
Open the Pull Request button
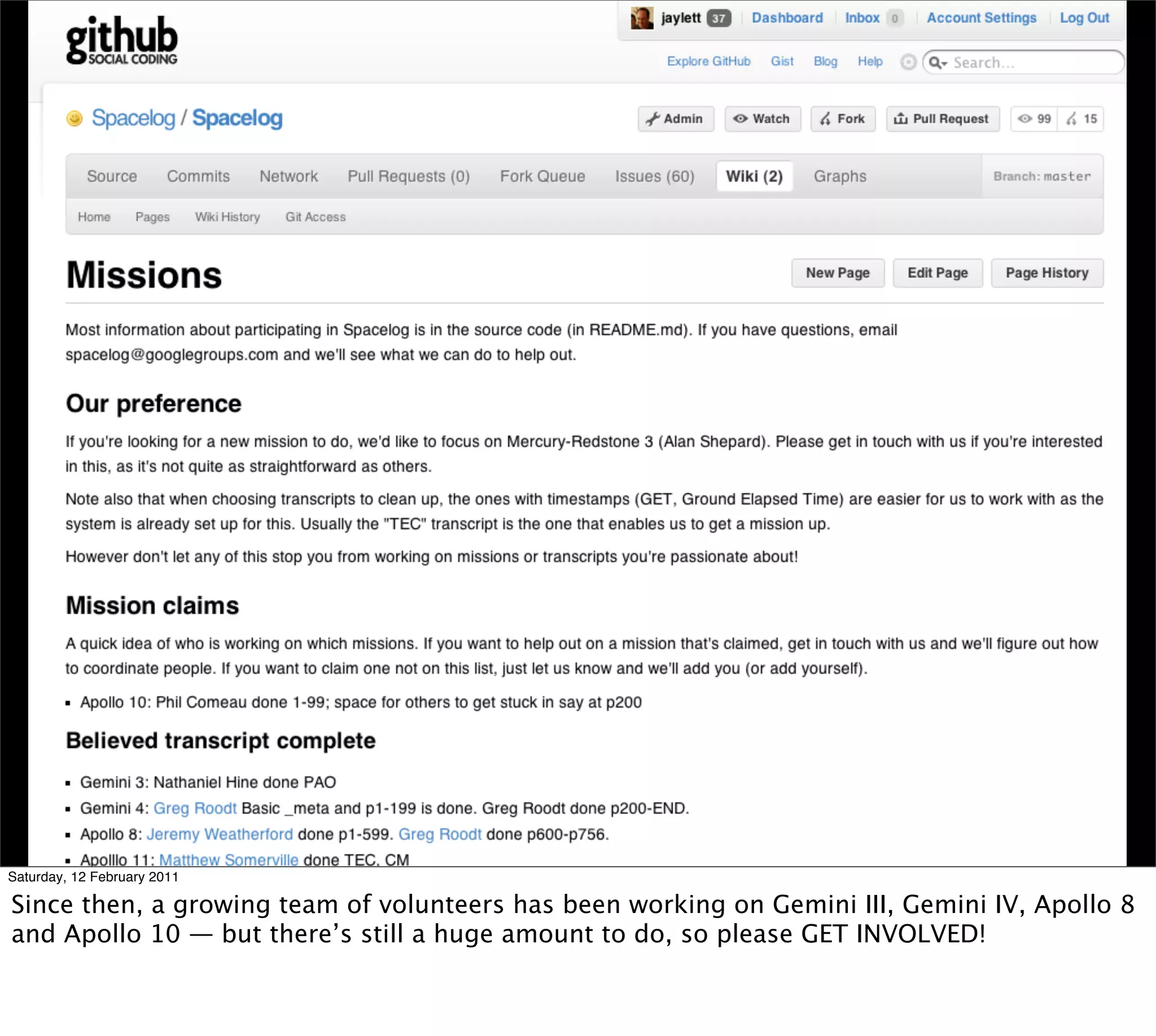click(943, 119)
